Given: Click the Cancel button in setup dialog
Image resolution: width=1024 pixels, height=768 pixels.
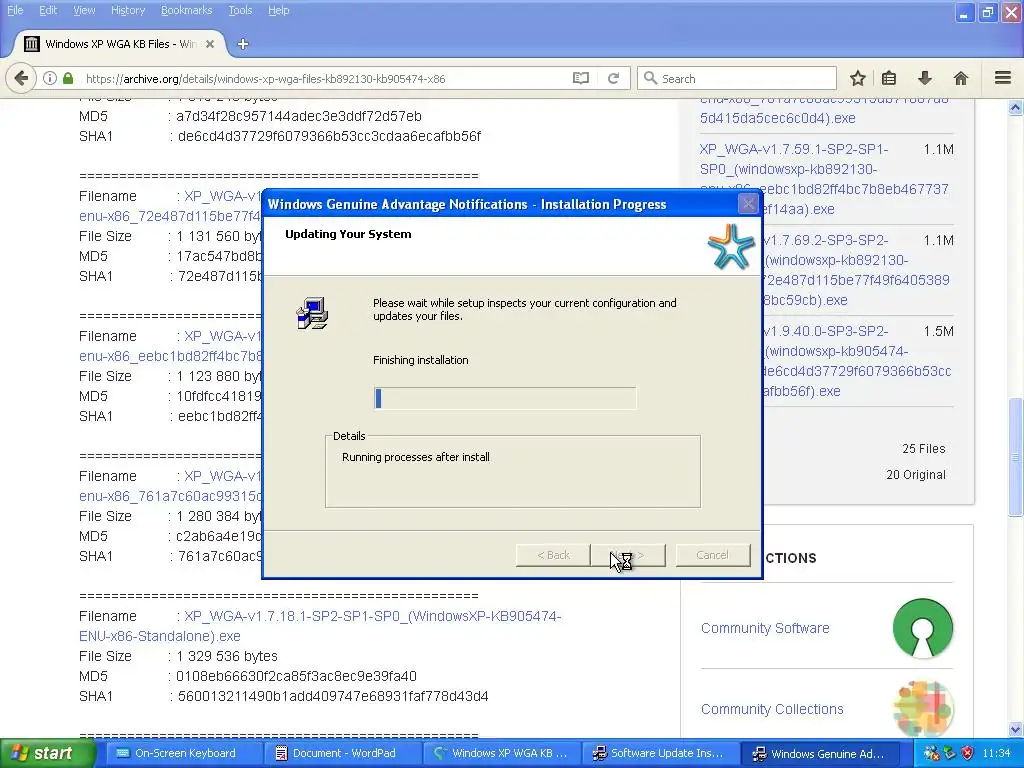Looking at the screenshot, I should point(712,555).
